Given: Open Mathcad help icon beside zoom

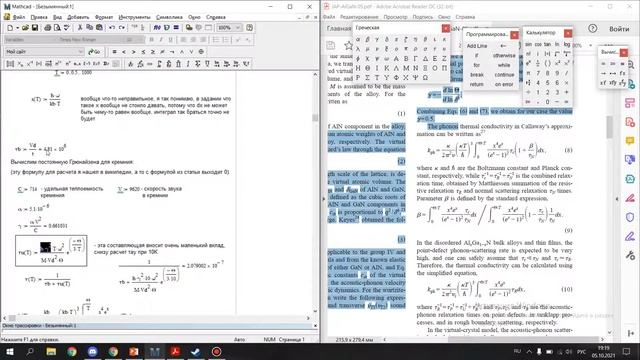Looking at the screenshot, I should [249, 28].
